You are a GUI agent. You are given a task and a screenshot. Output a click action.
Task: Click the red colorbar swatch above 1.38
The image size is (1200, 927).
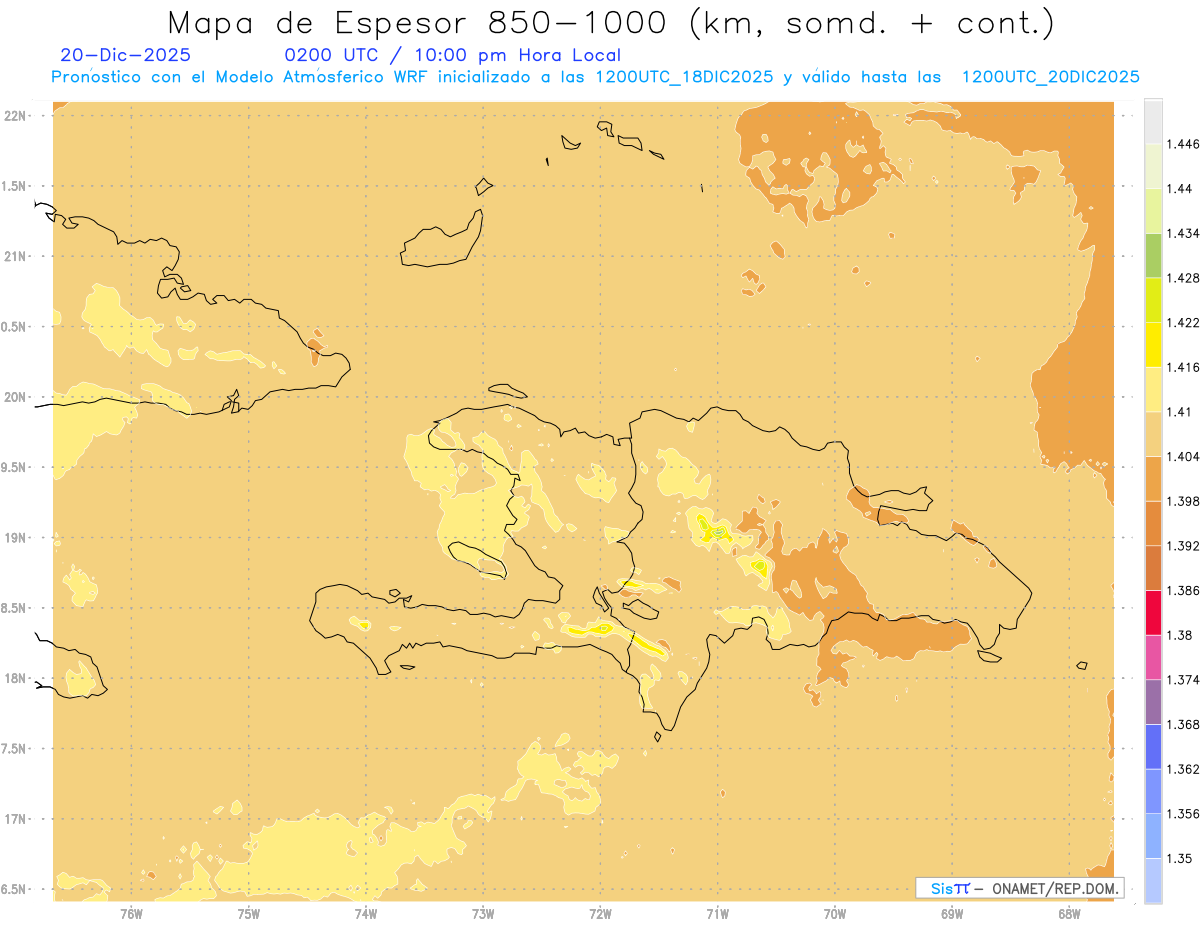click(1153, 613)
